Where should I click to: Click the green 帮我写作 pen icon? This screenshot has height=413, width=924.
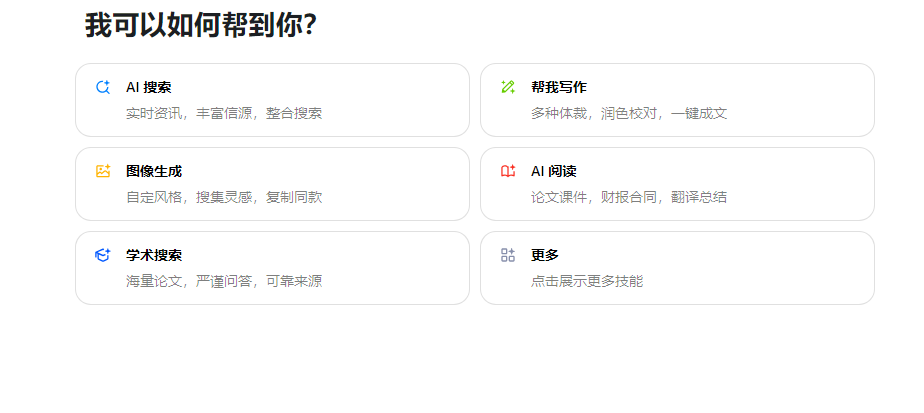(508, 87)
